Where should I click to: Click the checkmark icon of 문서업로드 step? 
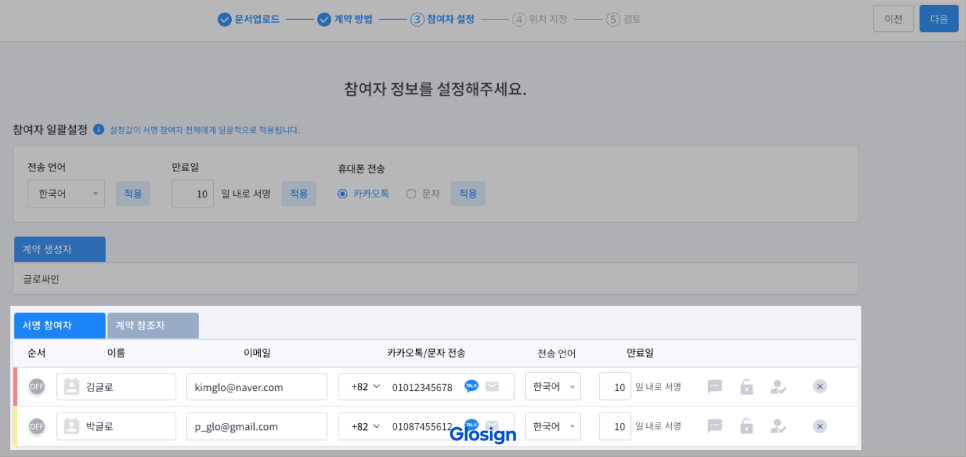[x=224, y=20]
